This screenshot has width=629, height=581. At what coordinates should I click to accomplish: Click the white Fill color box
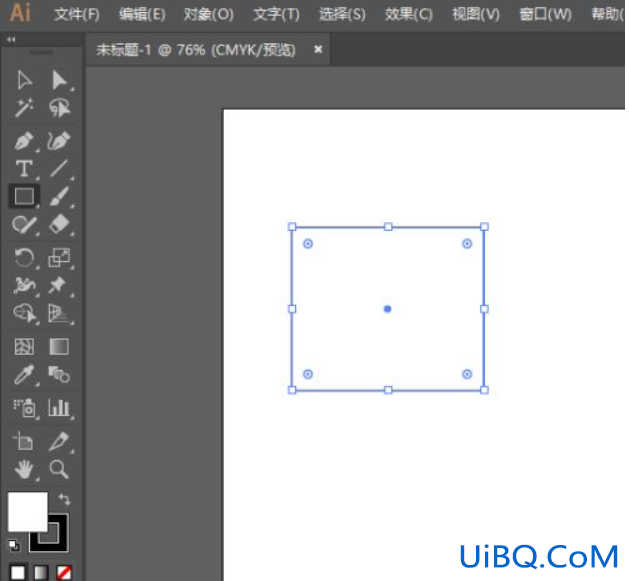[x=28, y=512]
